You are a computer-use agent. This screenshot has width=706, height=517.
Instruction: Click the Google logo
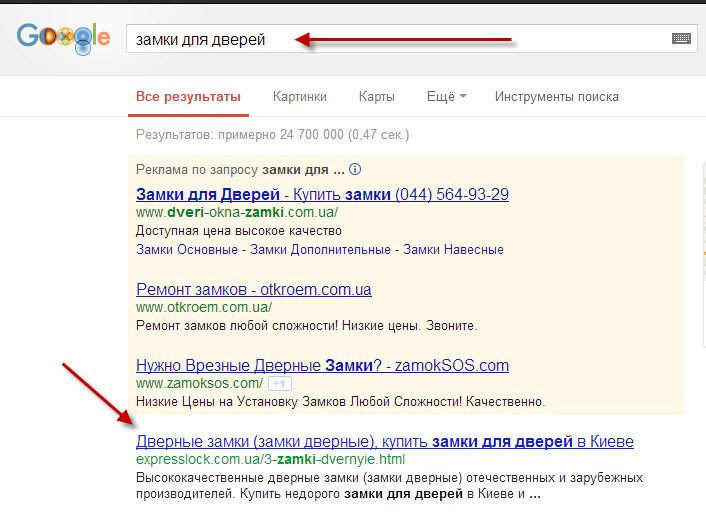click(63, 38)
